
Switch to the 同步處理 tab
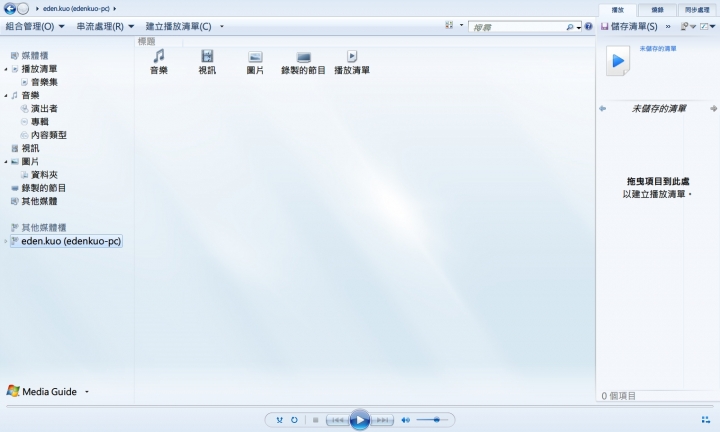697,10
